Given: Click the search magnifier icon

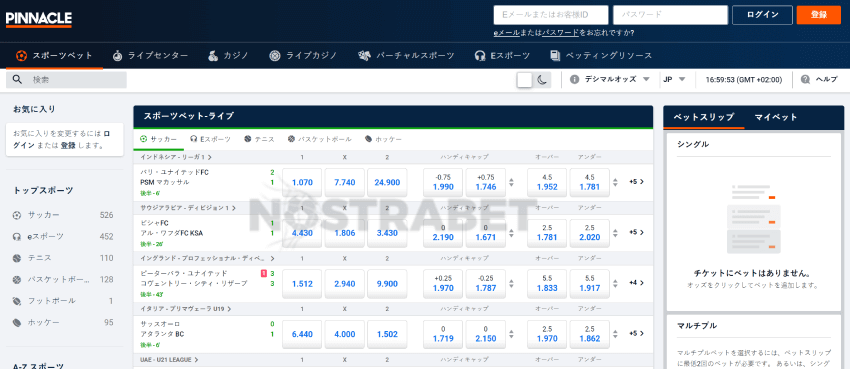Looking at the screenshot, I should (17, 80).
